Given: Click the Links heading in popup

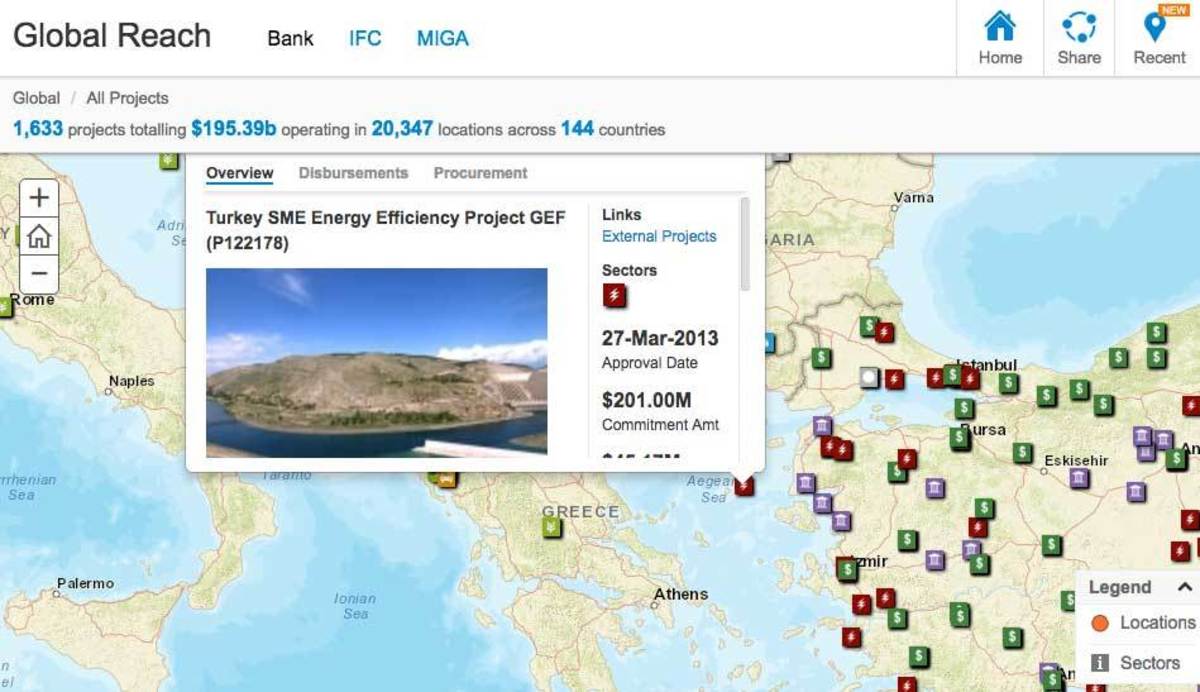Looking at the screenshot, I should [x=622, y=214].
